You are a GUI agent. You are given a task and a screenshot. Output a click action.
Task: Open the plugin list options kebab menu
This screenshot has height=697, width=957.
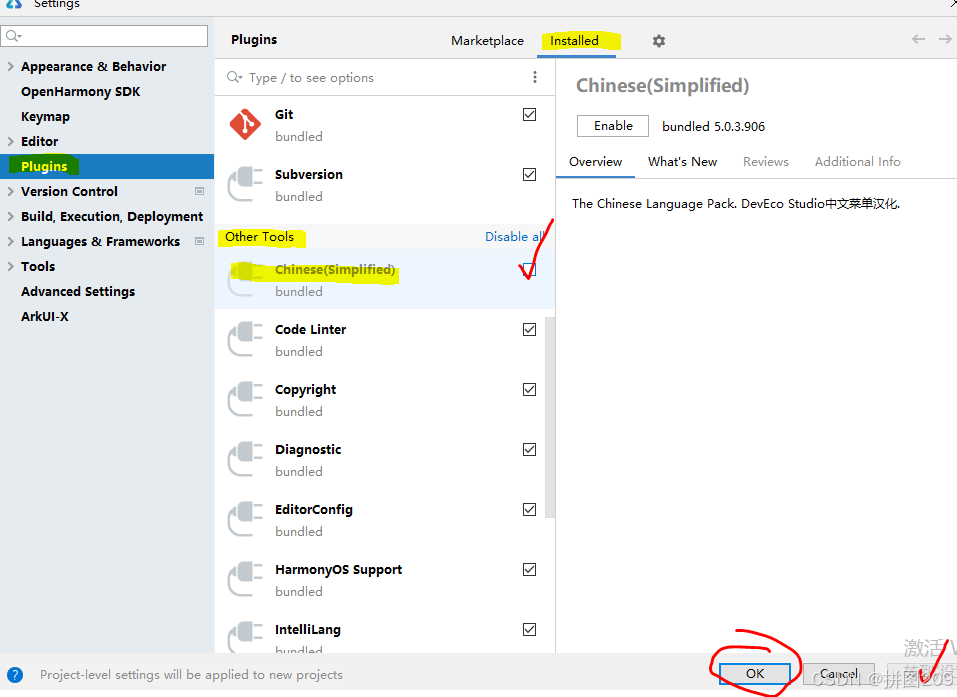pos(535,77)
